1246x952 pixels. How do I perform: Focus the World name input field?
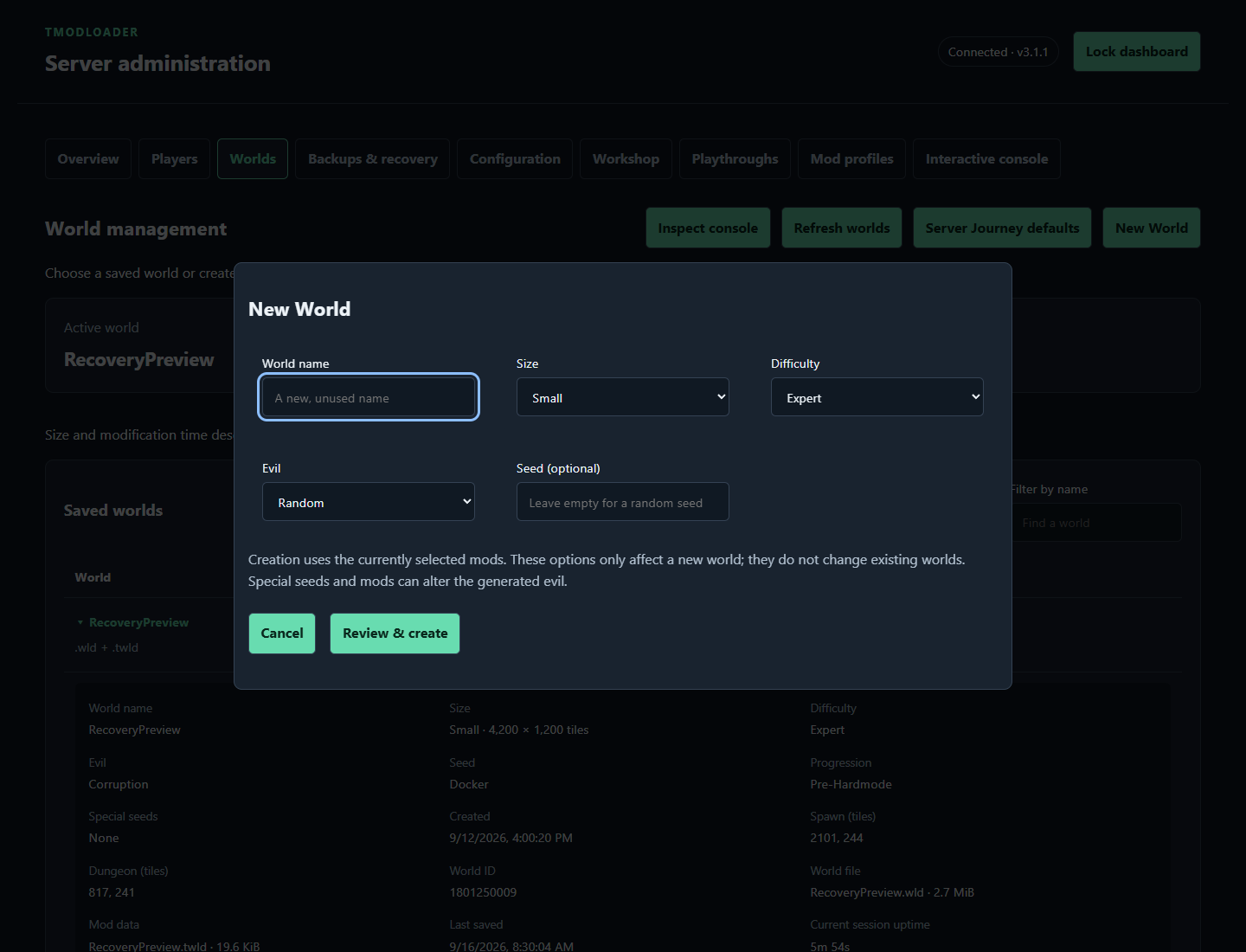pyautogui.click(x=368, y=397)
